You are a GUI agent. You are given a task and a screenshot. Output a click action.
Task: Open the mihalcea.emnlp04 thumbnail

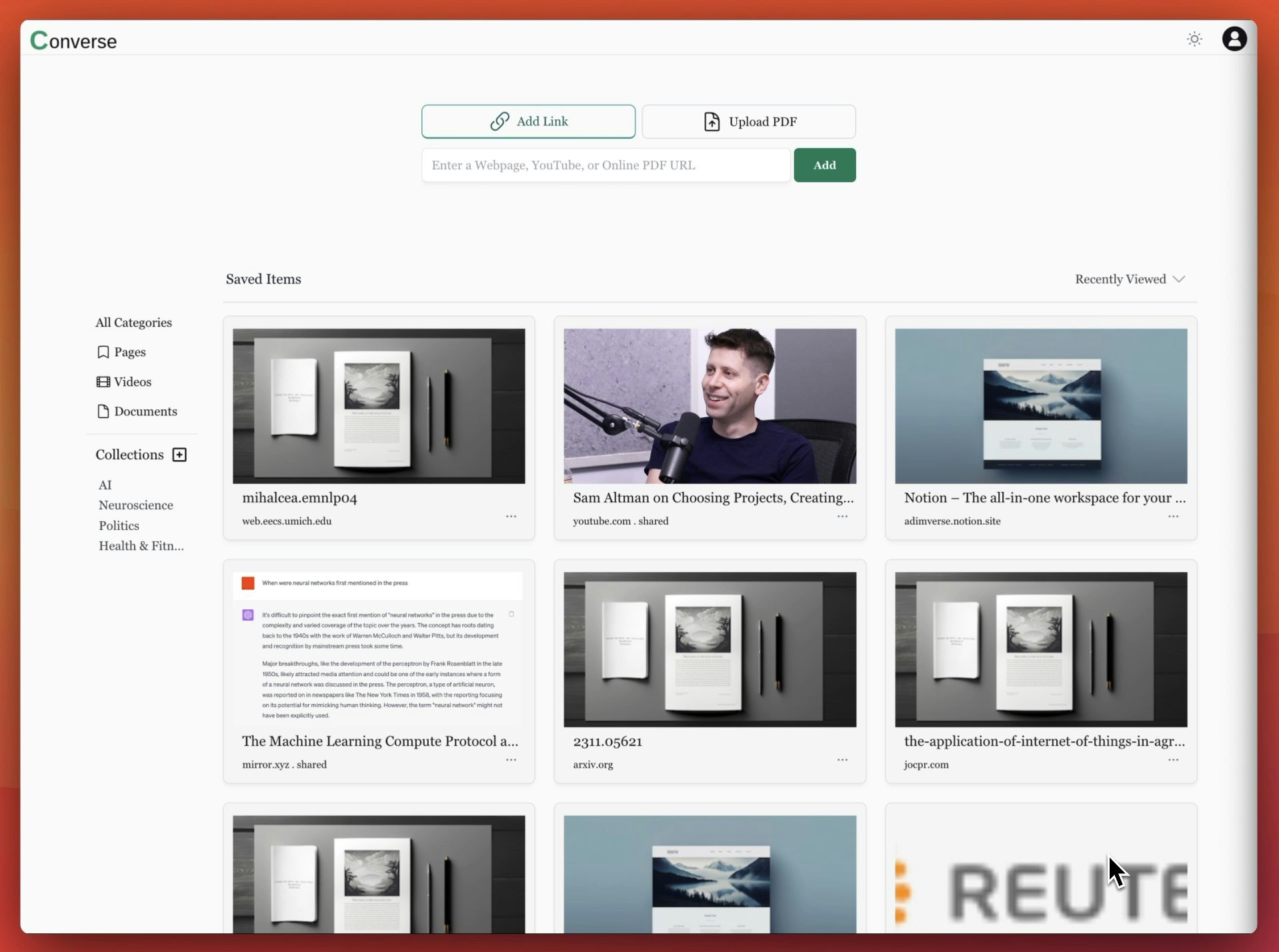click(x=379, y=406)
